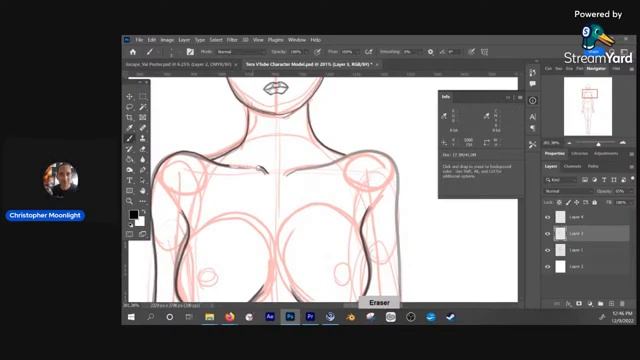Viewport: 640px width, 360px height.
Task: Switch to the Channels tab
Action: tap(572, 167)
